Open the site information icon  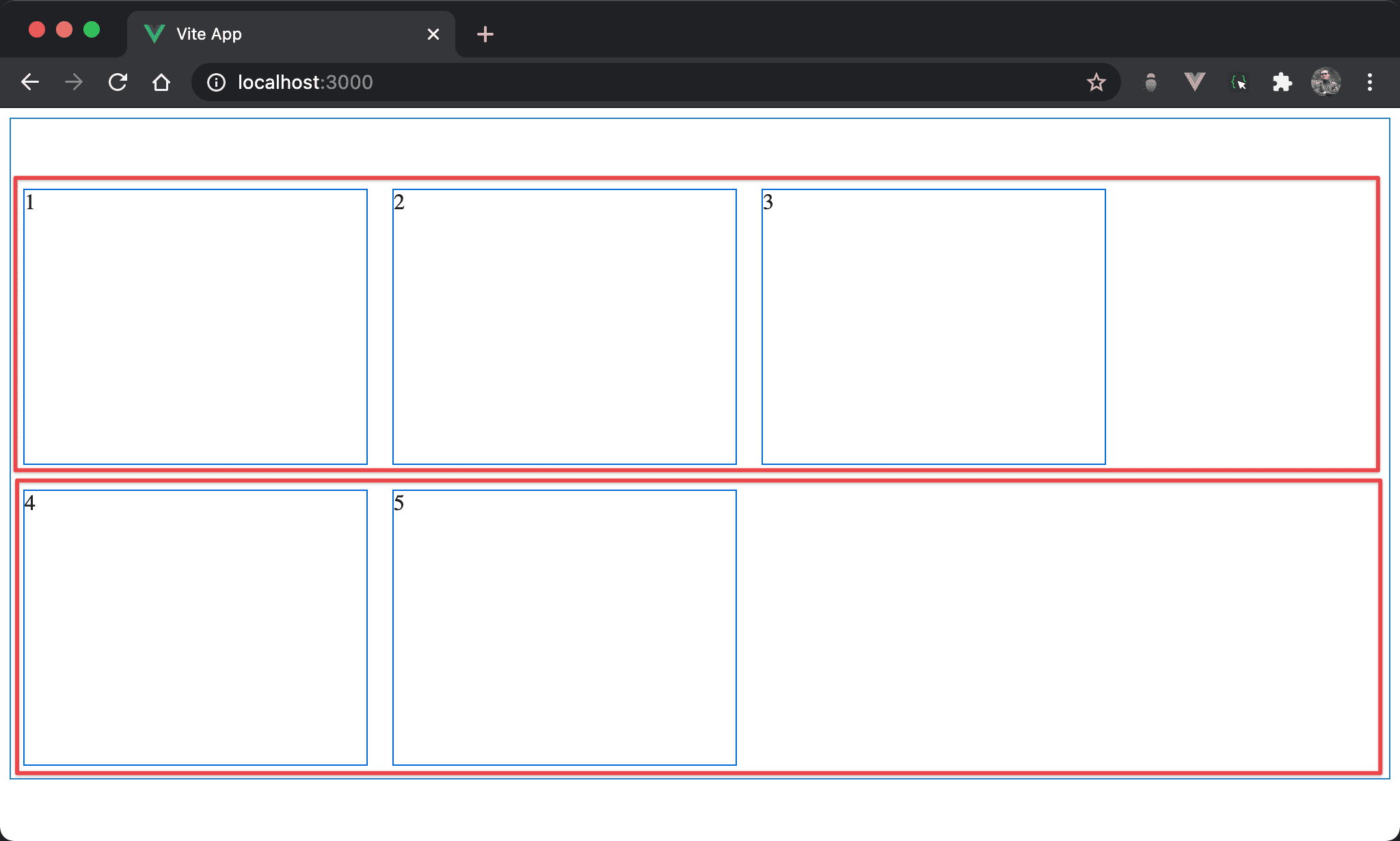pyautogui.click(x=216, y=82)
